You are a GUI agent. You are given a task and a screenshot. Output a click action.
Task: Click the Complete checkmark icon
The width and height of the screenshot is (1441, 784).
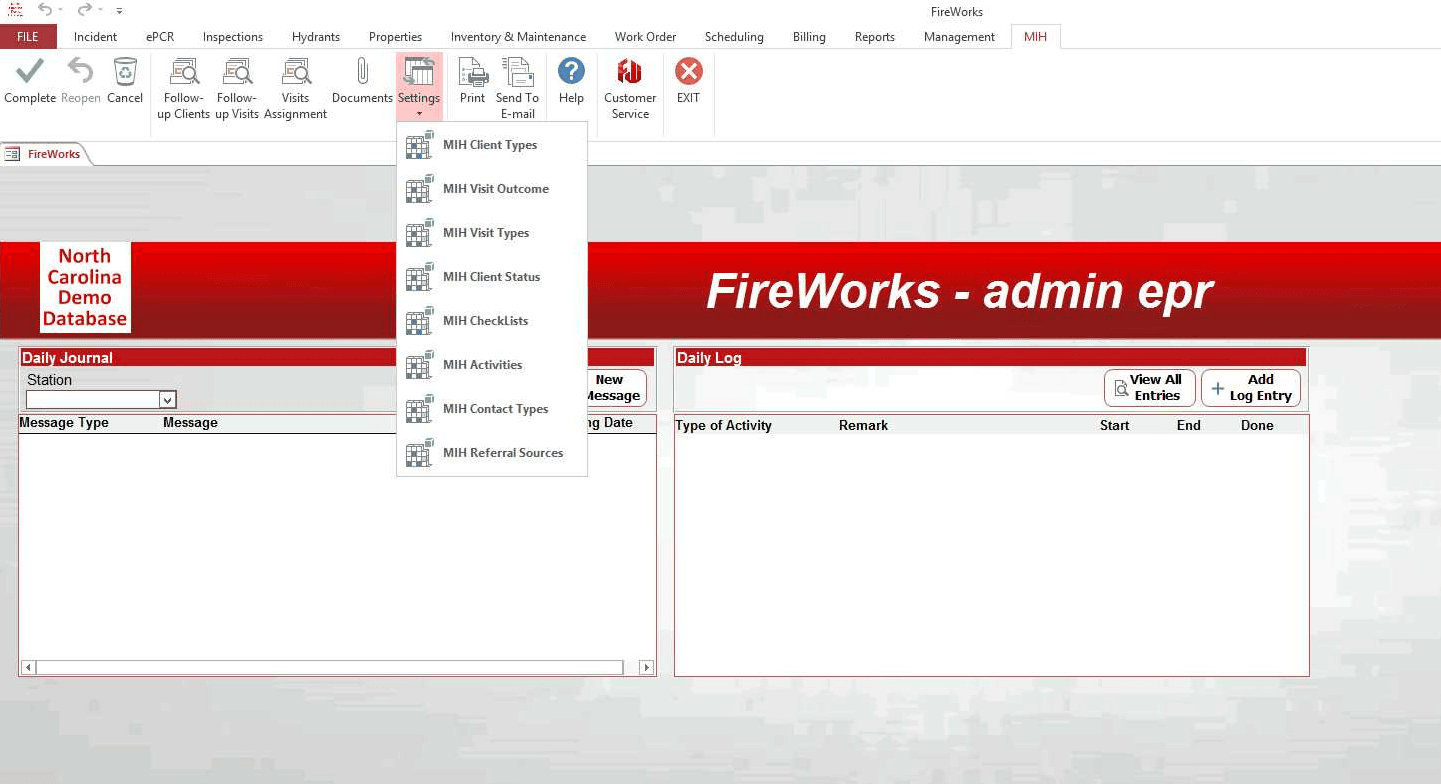point(30,72)
